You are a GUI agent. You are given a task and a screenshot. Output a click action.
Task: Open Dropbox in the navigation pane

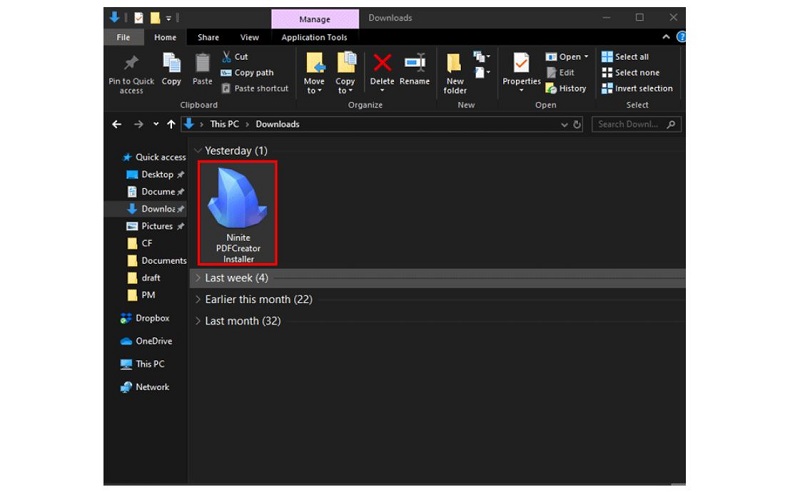145,318
